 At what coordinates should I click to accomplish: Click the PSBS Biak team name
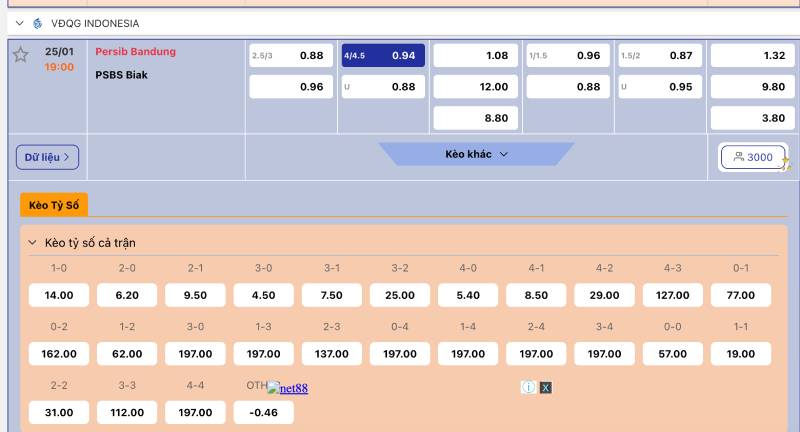click(121, 75)
